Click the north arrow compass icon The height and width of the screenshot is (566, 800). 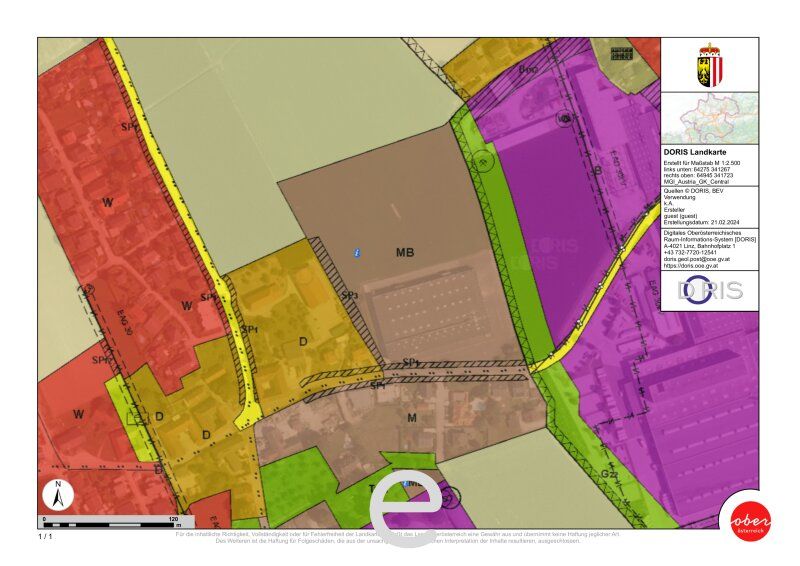pos(58,495)
